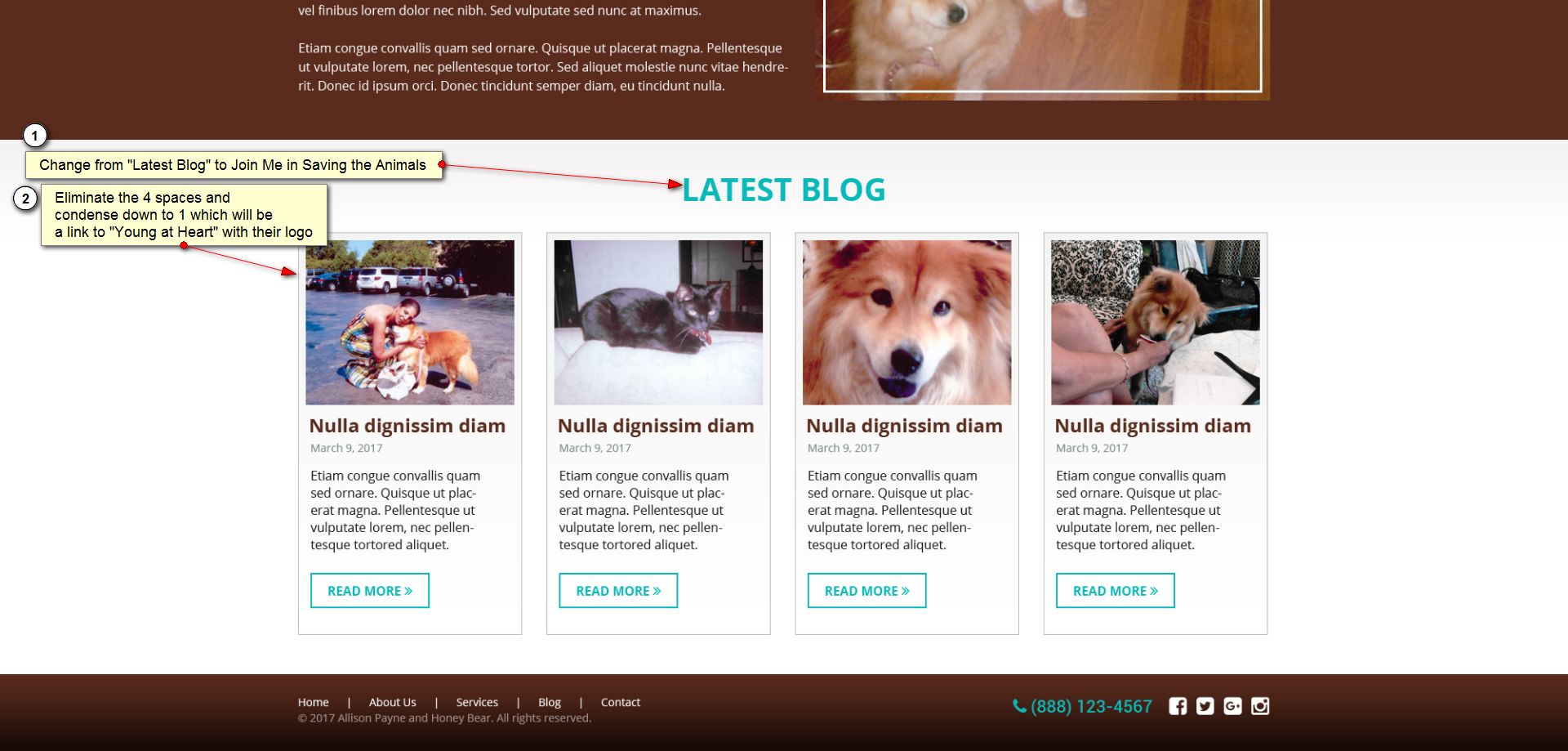
Task: Open the Instagram icon in footer
Action: pyautogui.click(x=1260, y=706)
